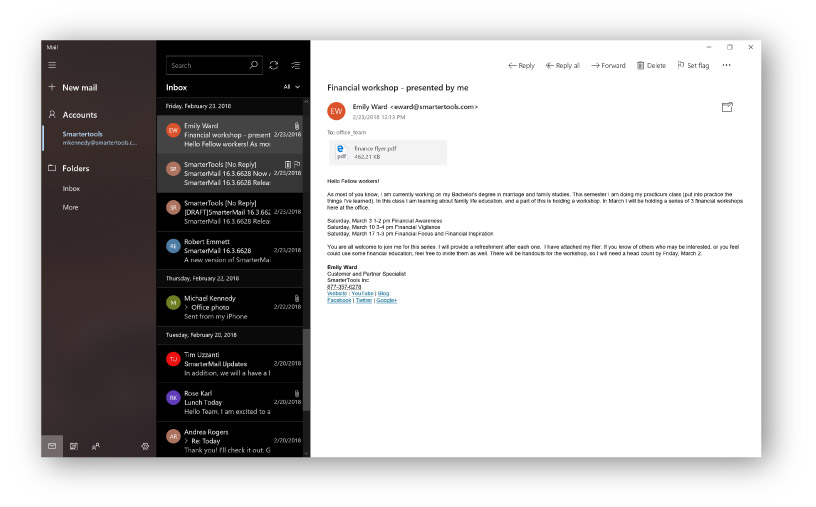Open the Website link in signature
Viewport: 816px width, 507px height.
tap(337, 294)
